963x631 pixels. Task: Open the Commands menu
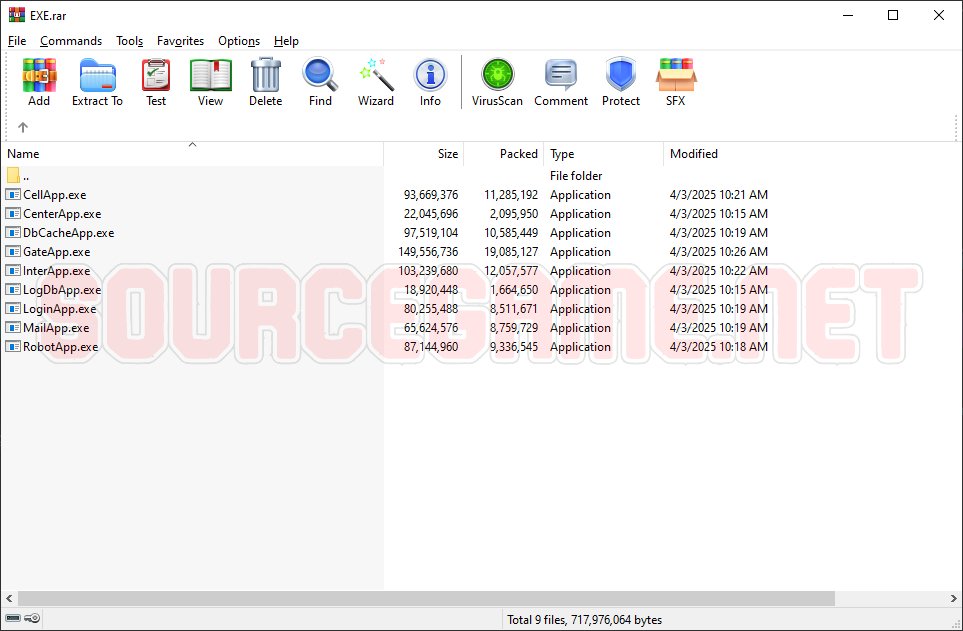point(71,41)
